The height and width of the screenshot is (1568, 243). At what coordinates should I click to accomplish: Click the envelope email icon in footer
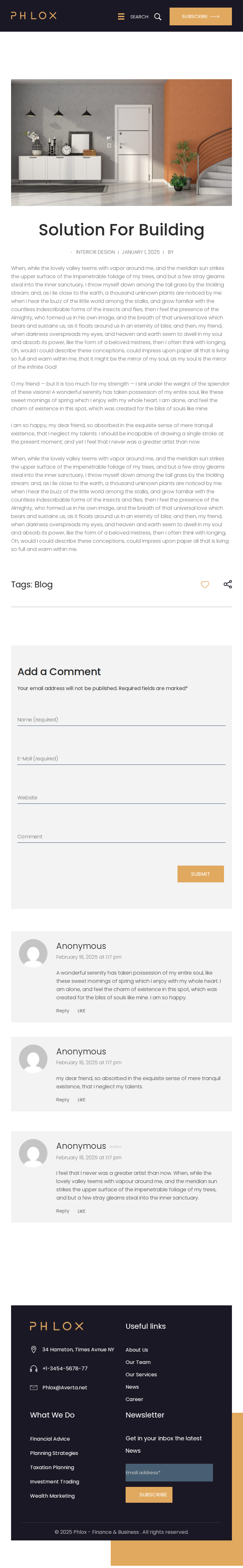[34, 1387]
